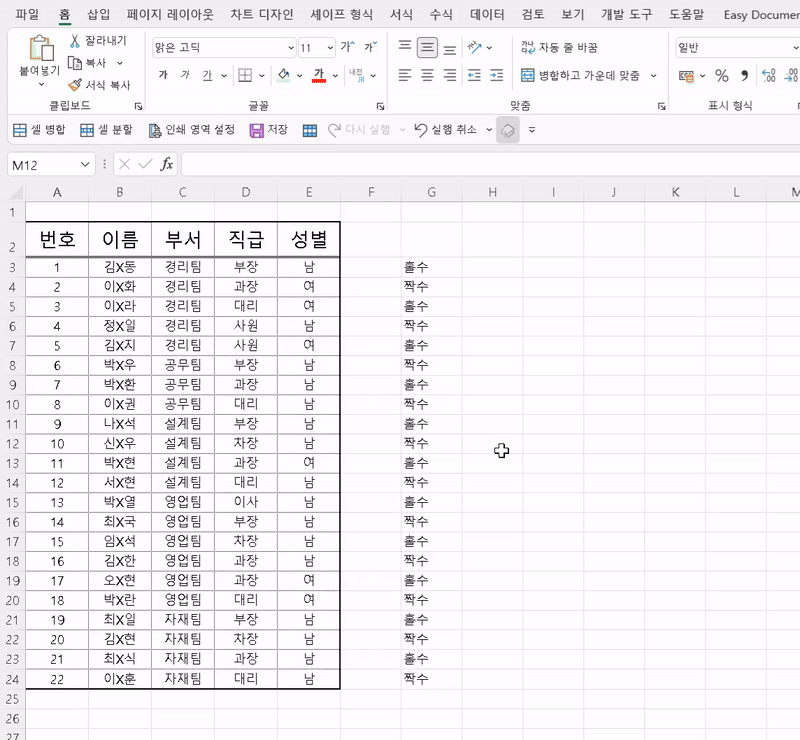Open the undo history dropdown arrow
Image resolution: width=800 pixels, height=740 pixels.
[489, 130]
